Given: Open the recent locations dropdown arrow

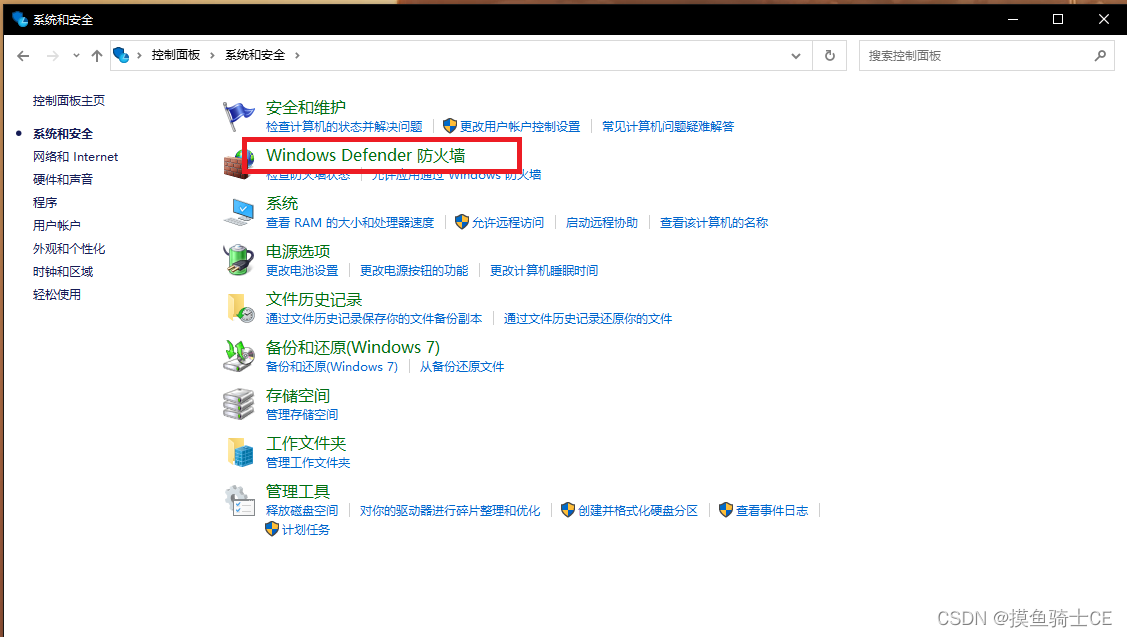Looking at the screenshot, I should [x=76, y=55].
